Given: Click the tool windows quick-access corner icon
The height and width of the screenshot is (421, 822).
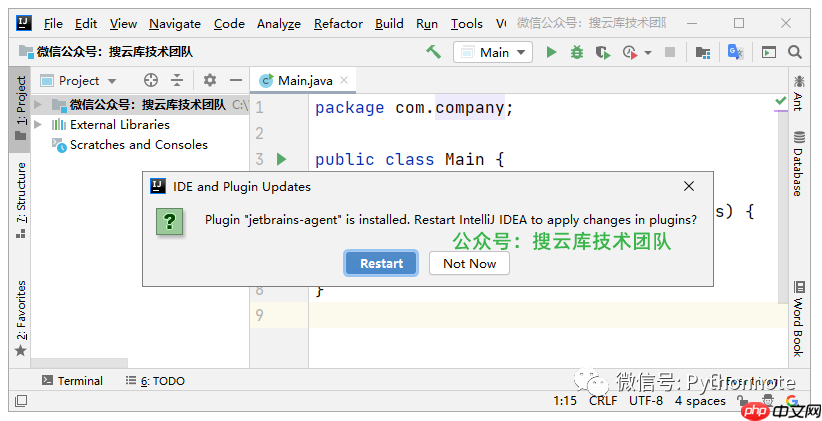Looking at the screenshot, I should (21, 401).
